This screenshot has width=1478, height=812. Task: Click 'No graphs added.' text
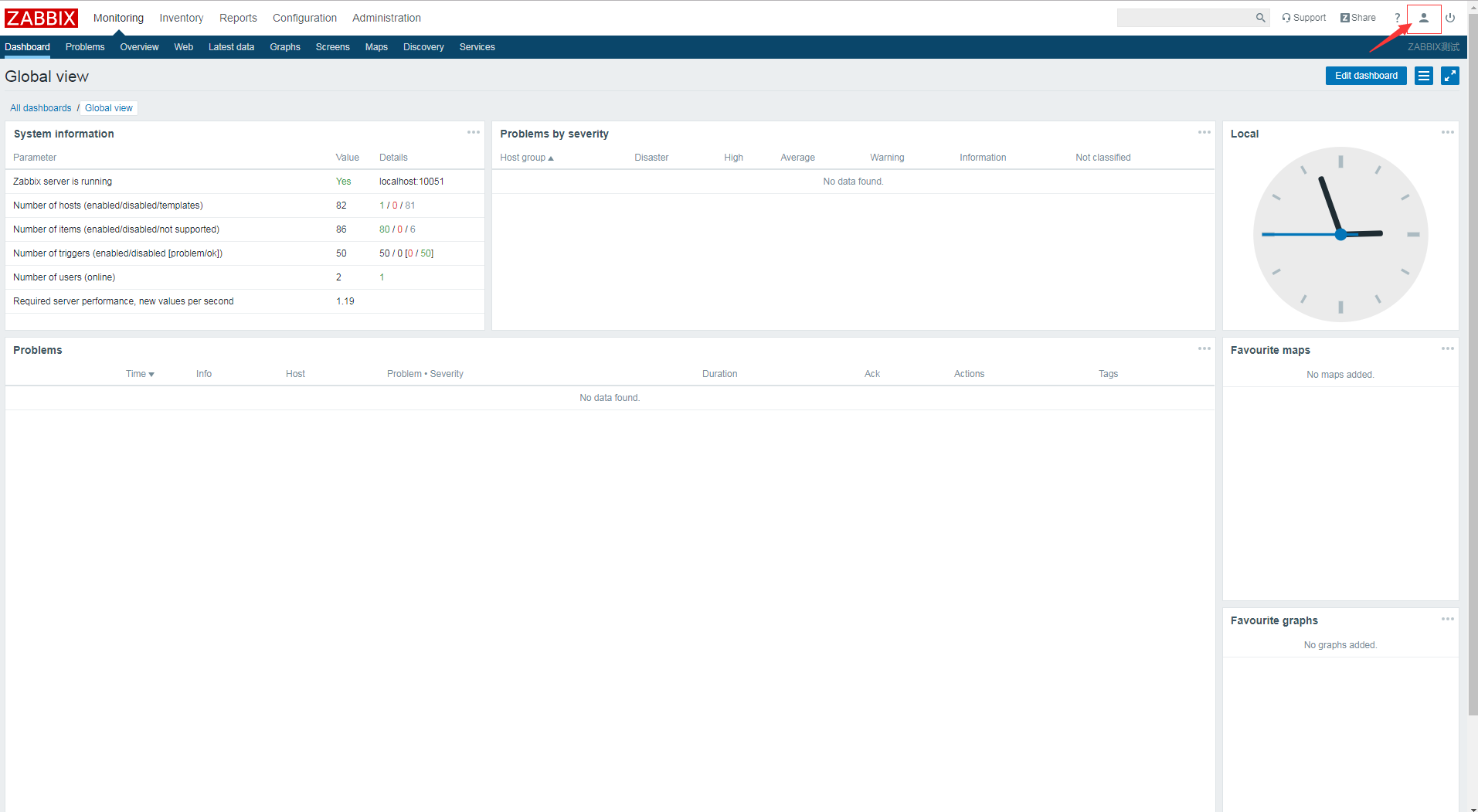click(1340, 645)
